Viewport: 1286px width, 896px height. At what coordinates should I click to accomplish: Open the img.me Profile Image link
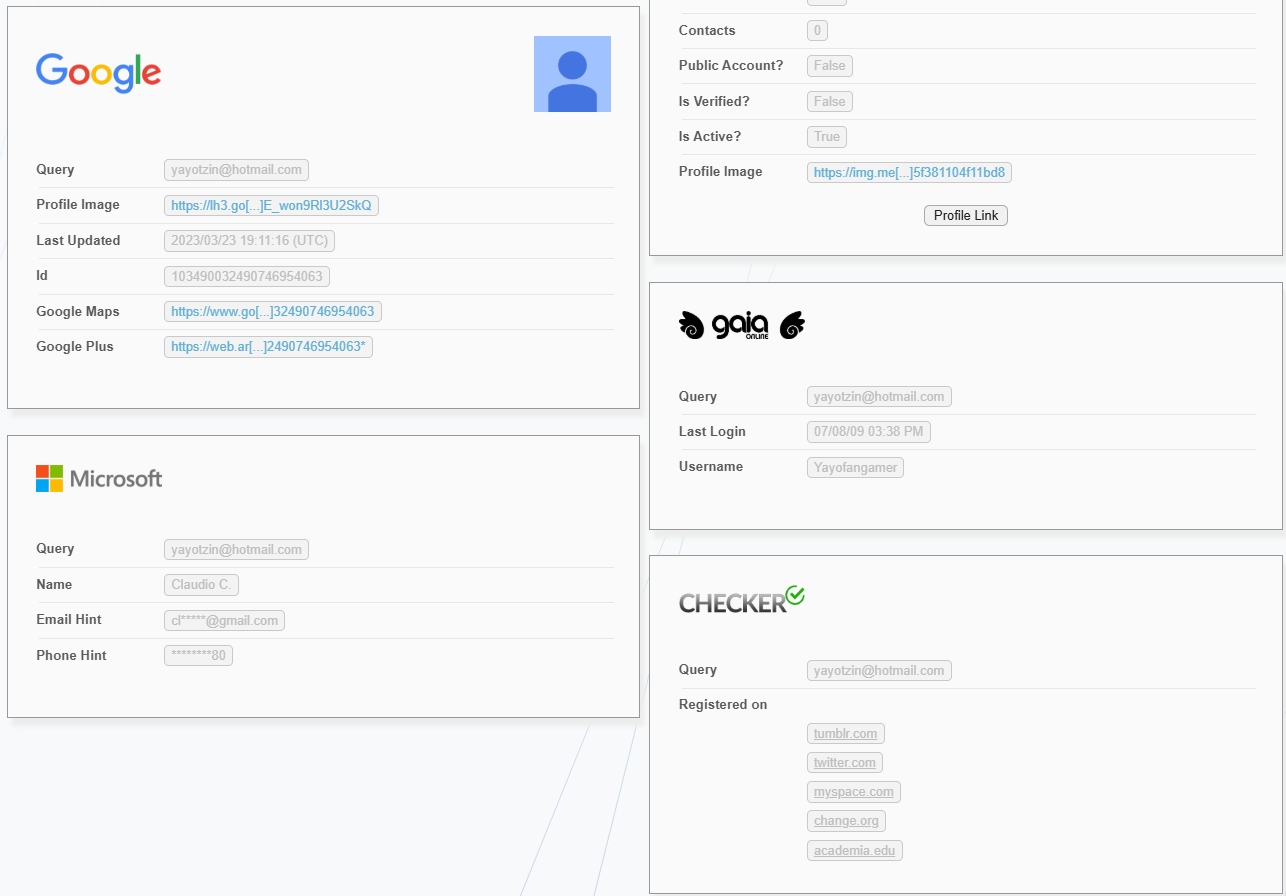pos(909,173)
